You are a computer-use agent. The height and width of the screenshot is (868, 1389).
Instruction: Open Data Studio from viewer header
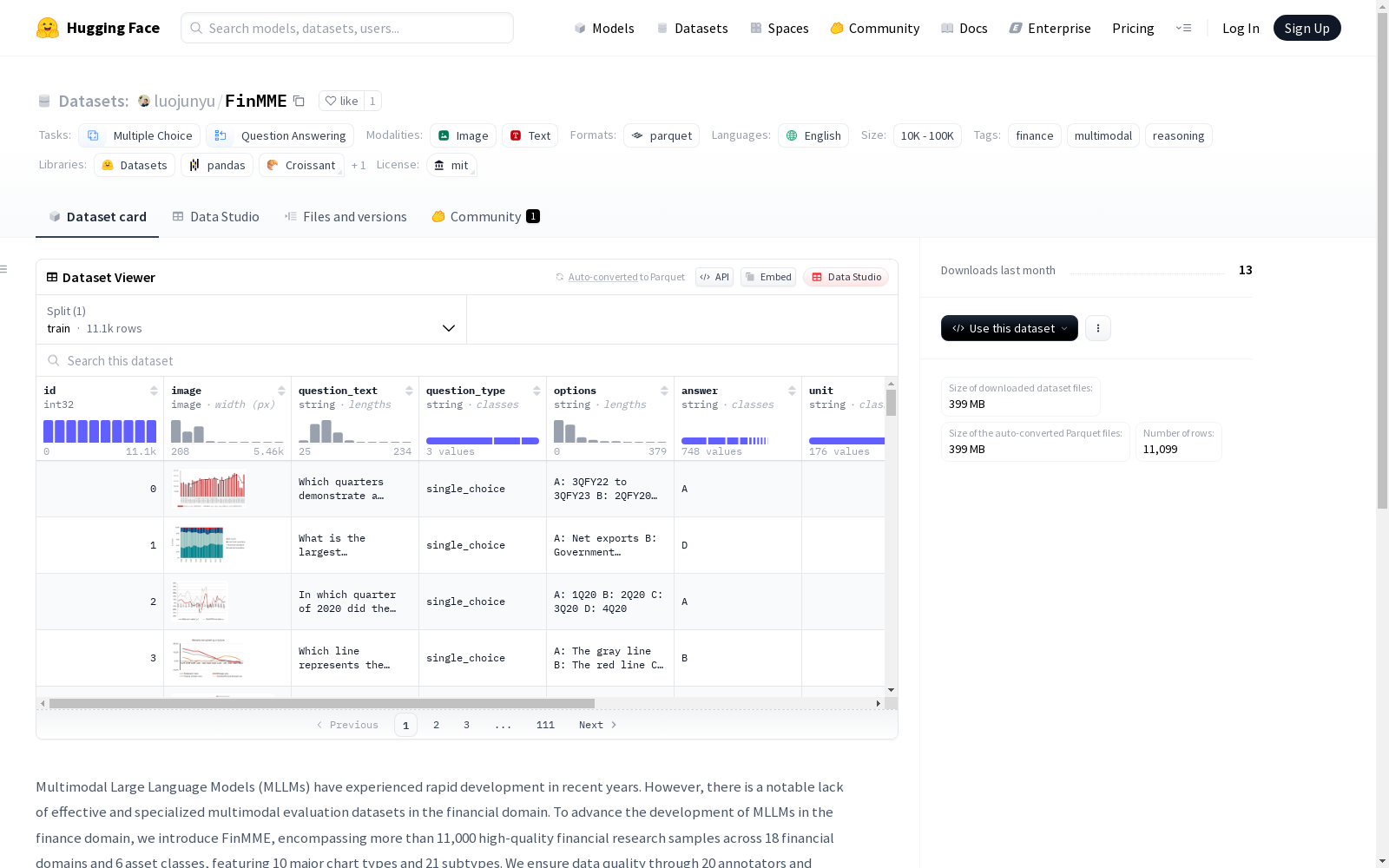pyautogui.click(x=846, y=277)
